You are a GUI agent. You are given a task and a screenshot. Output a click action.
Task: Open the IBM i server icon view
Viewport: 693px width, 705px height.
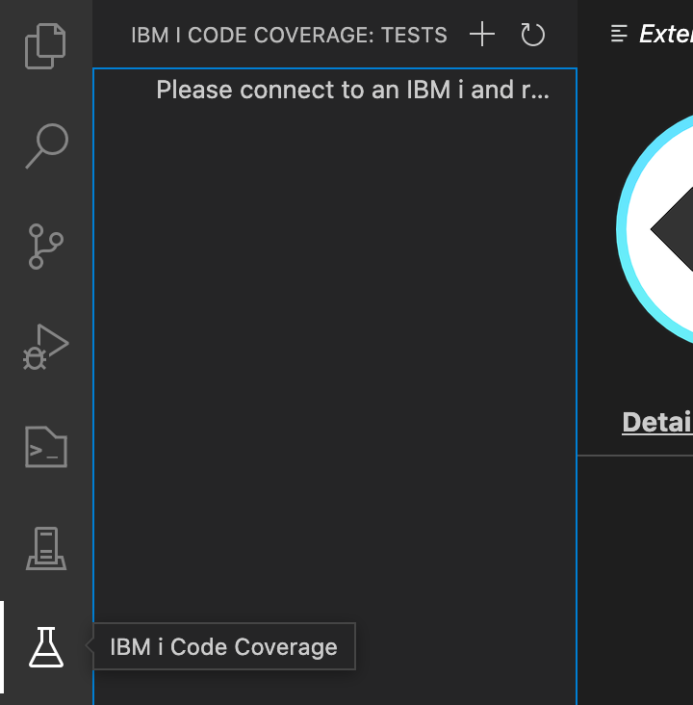click(46, 548)
